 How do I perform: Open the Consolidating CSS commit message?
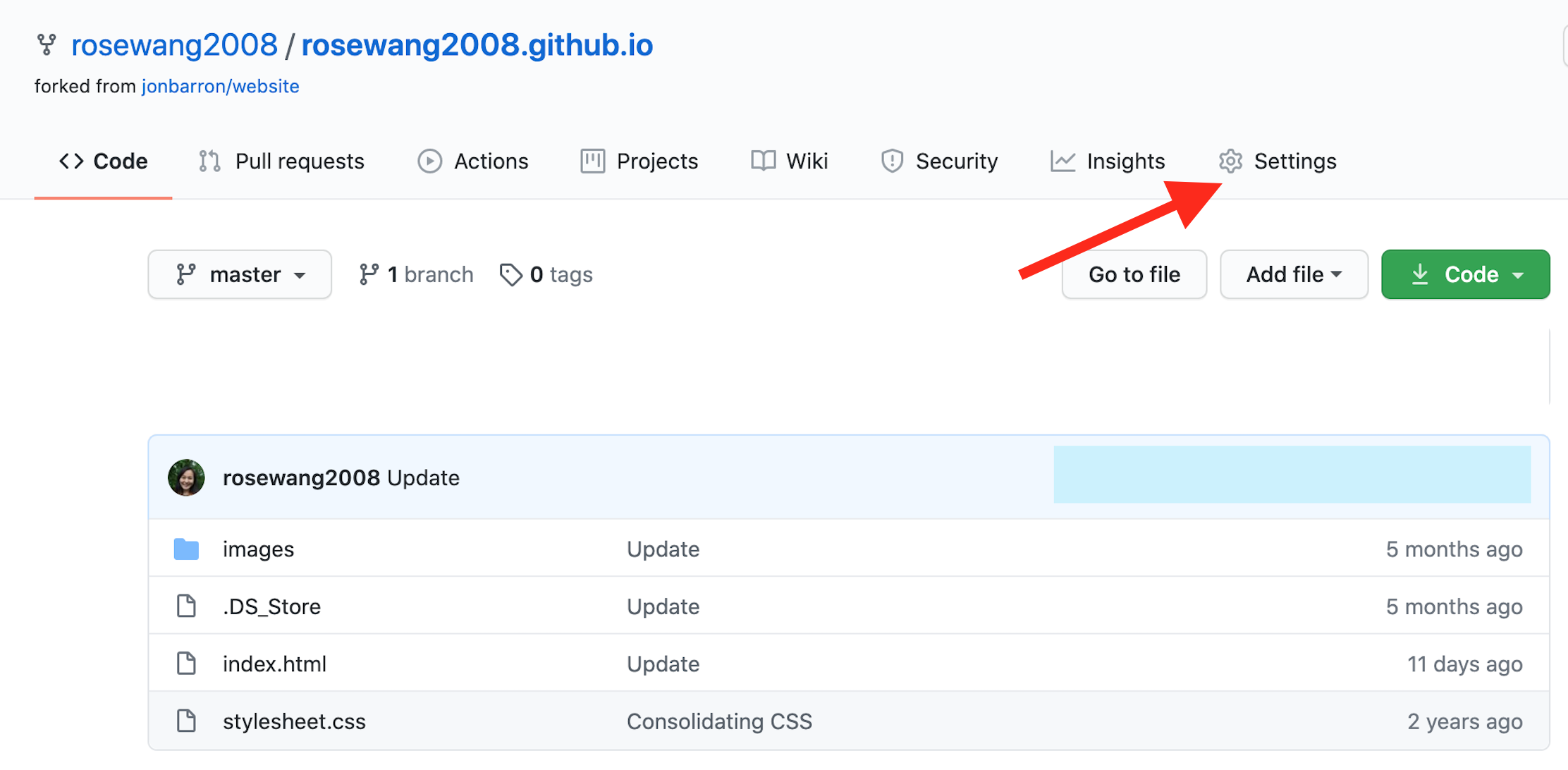coord(719,721)
